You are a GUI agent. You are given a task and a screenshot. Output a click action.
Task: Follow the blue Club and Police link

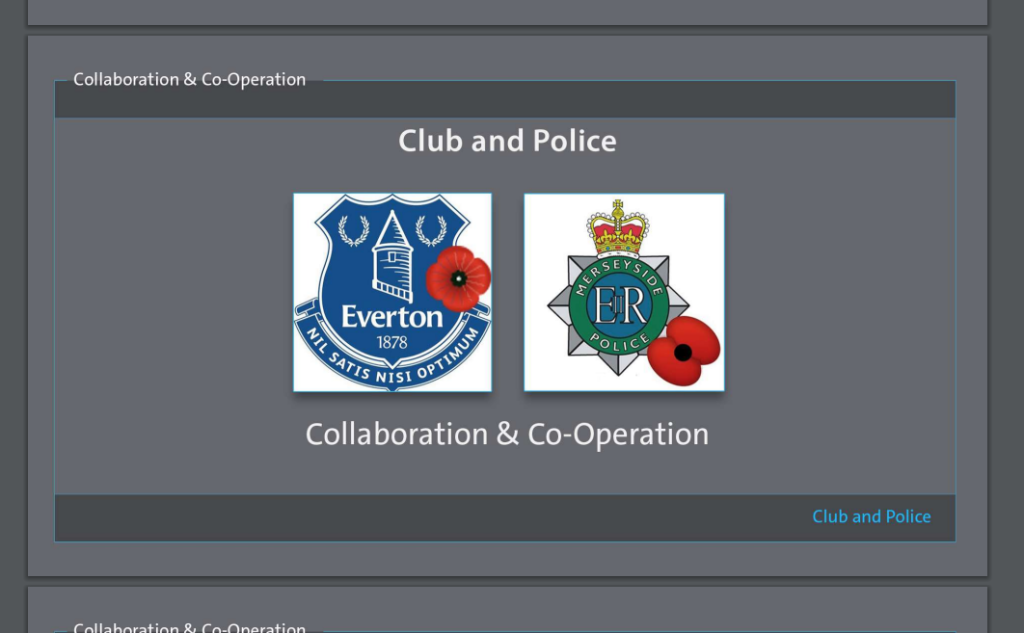[871, 517]
